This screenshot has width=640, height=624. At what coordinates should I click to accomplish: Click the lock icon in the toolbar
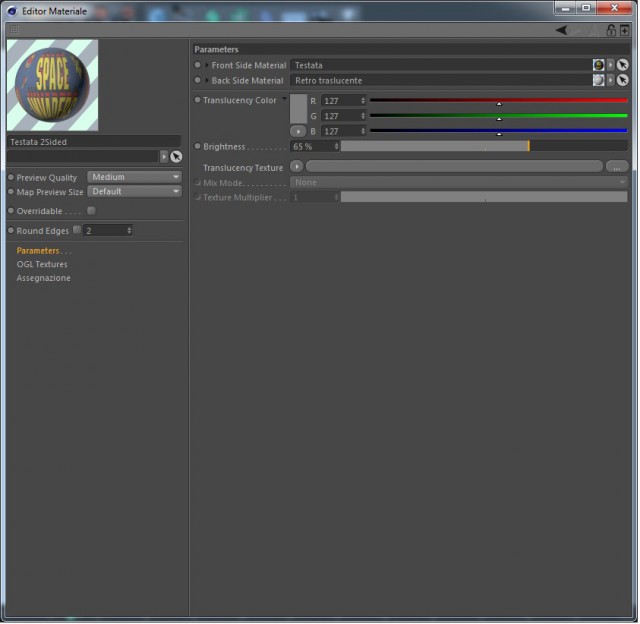(611, 30)
